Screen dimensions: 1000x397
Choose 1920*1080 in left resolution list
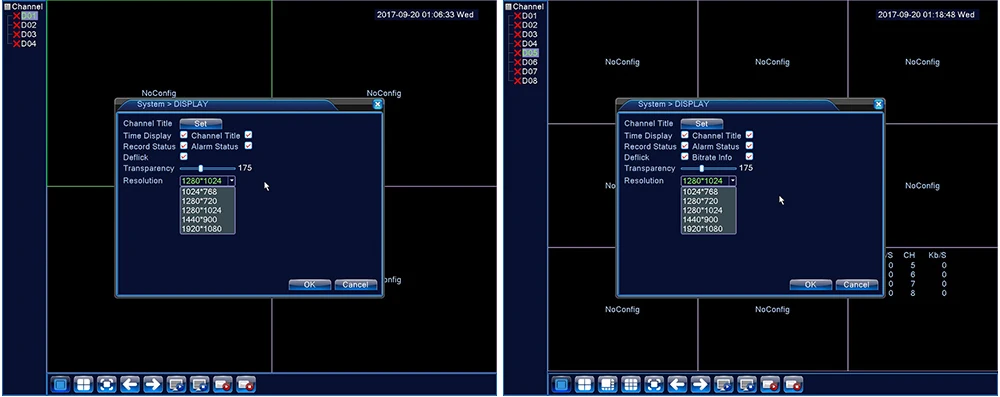[x=208, y=228]
